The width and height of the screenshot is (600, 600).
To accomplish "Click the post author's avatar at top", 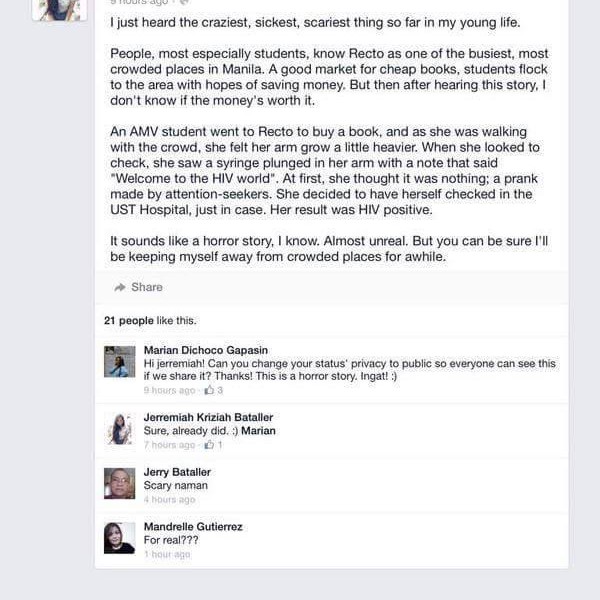I will [x=60, y=10].
